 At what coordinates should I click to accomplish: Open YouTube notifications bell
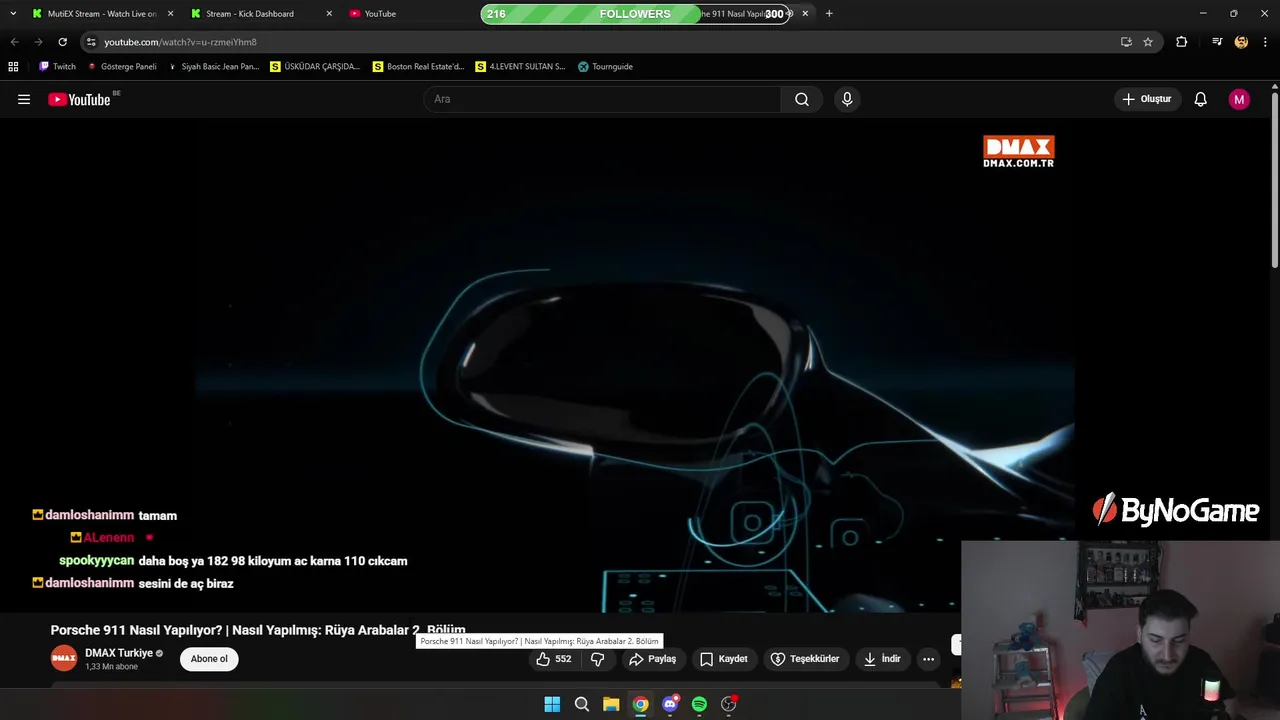point(1201,99)
